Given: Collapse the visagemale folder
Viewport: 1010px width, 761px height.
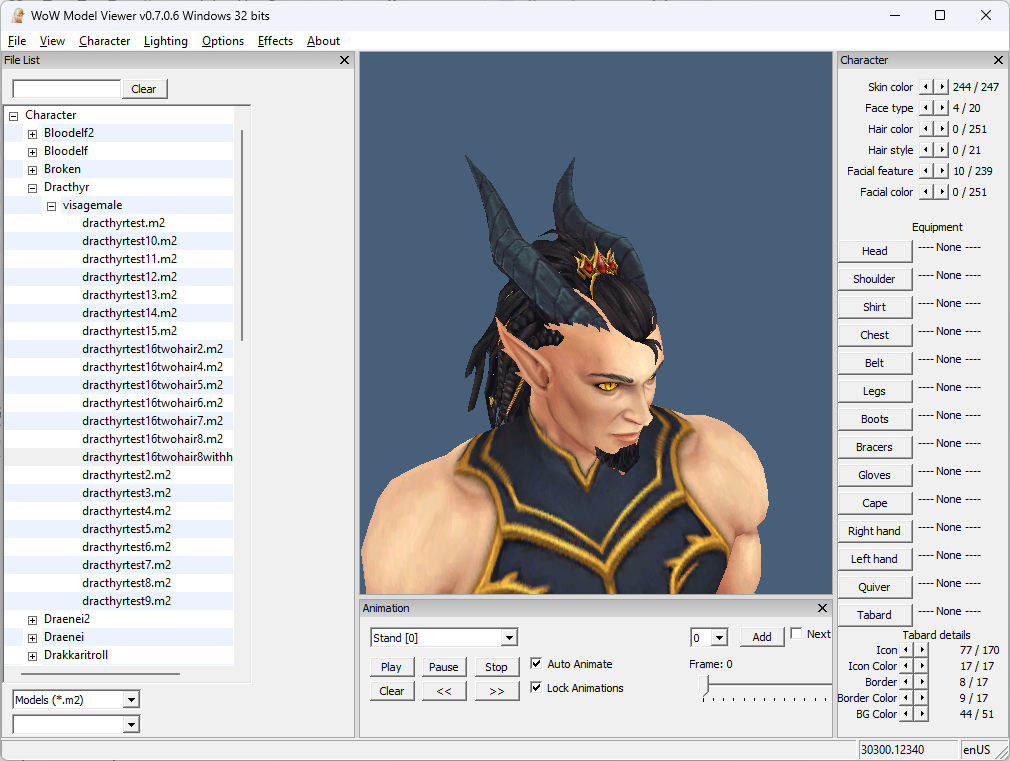Looking at the screenshot, I should point(52,206).
